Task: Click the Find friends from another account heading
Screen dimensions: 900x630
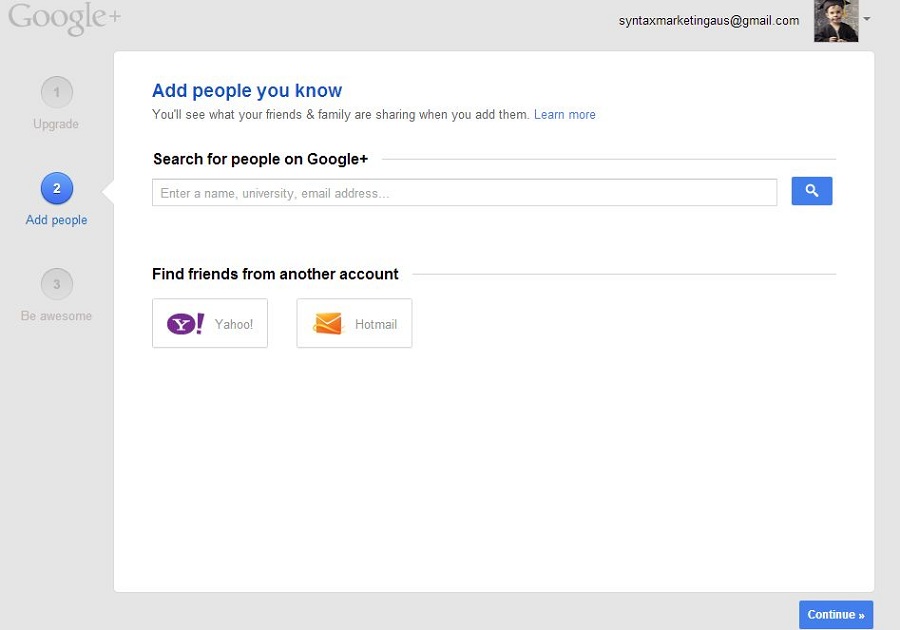Action: [275, 274]
